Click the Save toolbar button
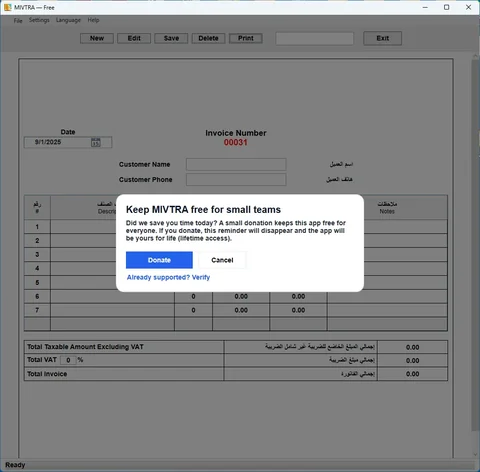 click(171, 38)
